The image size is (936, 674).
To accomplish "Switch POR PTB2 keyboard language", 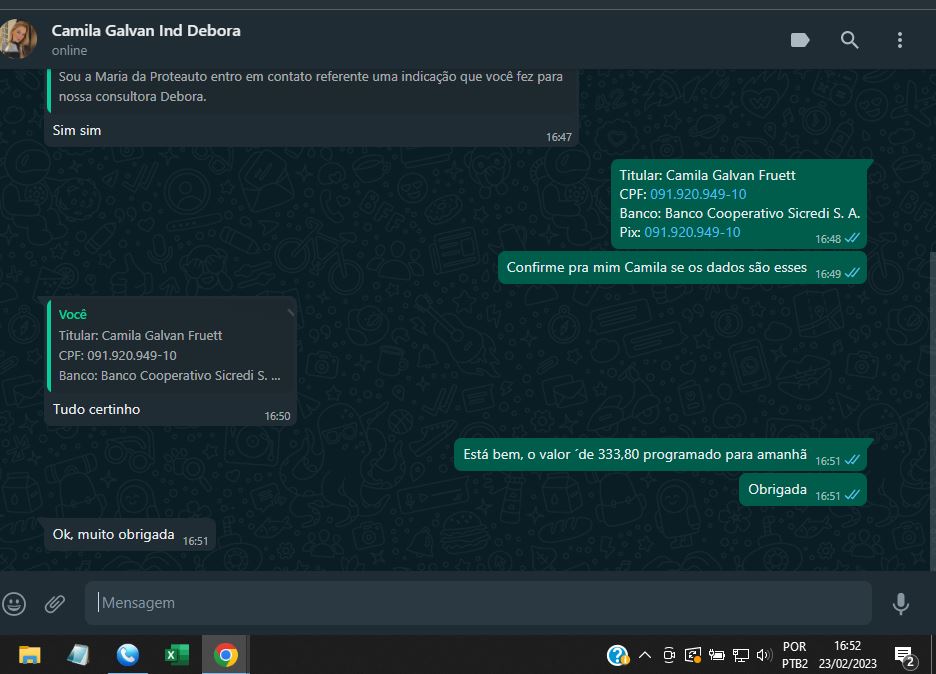I will click(795, 655).
